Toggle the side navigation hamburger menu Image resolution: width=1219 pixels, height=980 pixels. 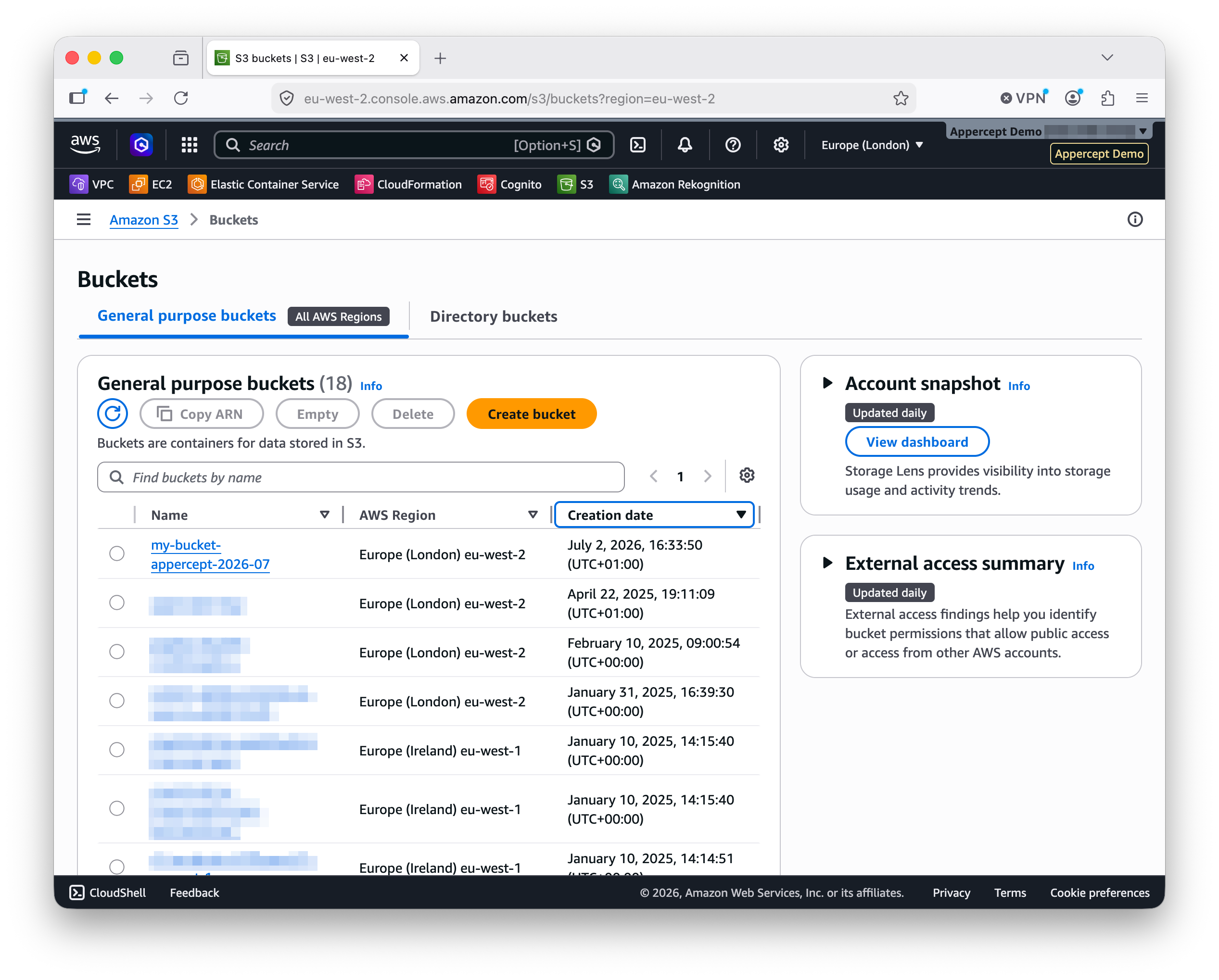(84, 219)
